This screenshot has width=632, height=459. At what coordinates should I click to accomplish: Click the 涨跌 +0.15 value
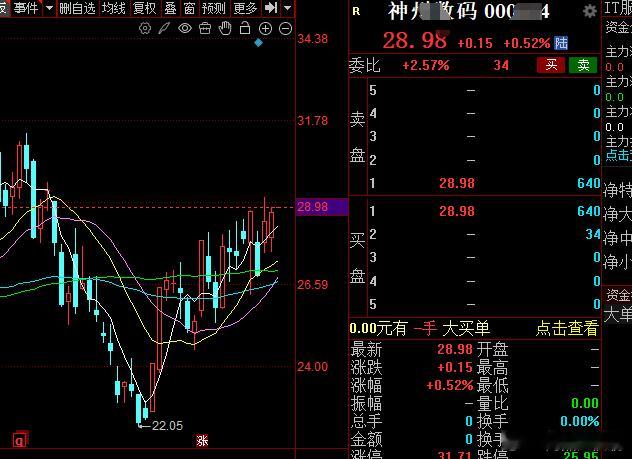coord(455,367)
